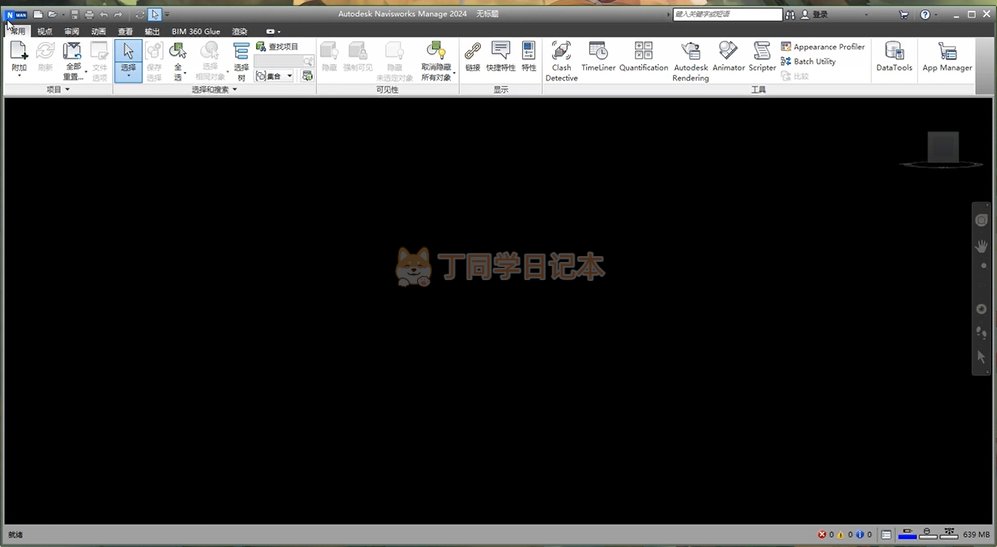Click the 查找项目 (Find Items) button
This screenshot has height=547, width=997.
[277, 46]
